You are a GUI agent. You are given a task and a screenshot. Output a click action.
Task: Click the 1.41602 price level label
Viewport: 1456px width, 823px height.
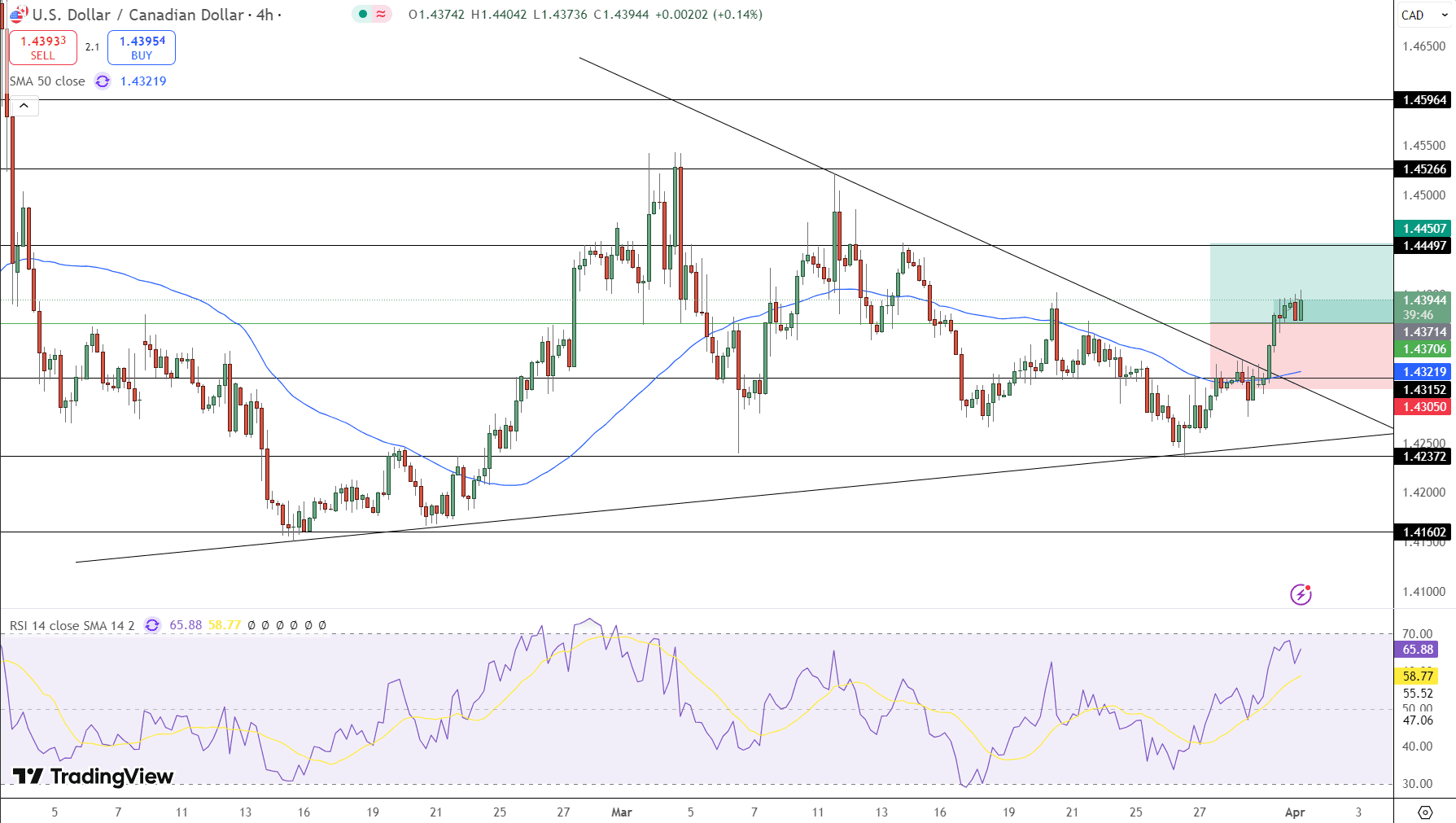pyautogui.click(x=1424, y=532)
